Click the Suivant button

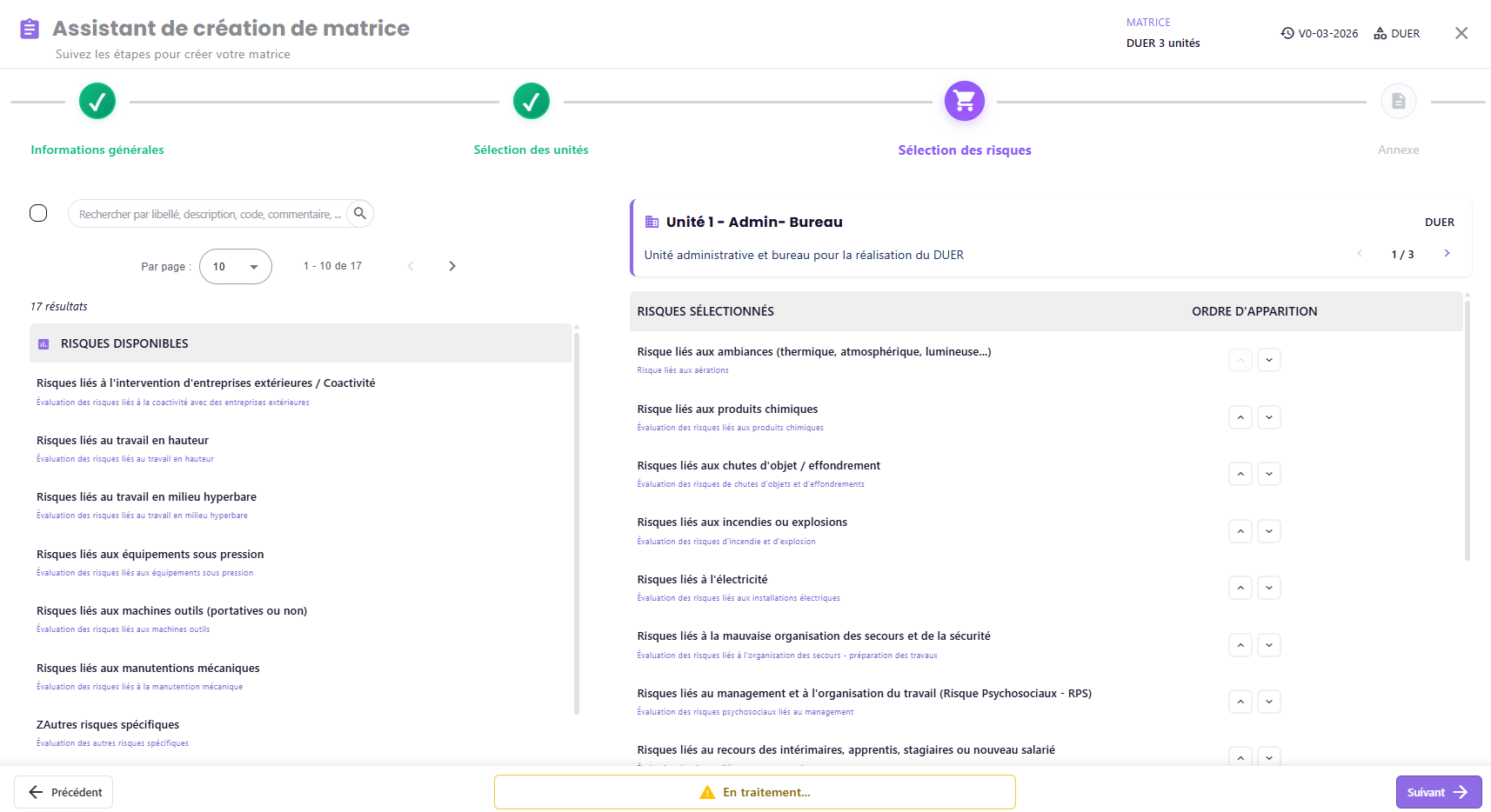tap(1439, 792)
